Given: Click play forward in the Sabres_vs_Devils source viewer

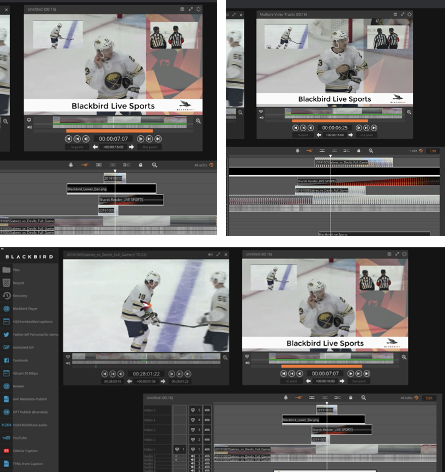Looking at the screenshot, I should [x=172, y=374].
